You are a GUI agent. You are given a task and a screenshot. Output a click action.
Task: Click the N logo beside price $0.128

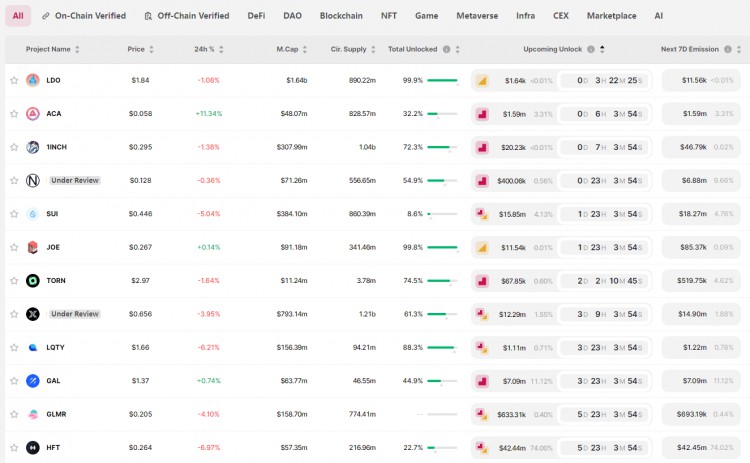(x=33, y=180)
